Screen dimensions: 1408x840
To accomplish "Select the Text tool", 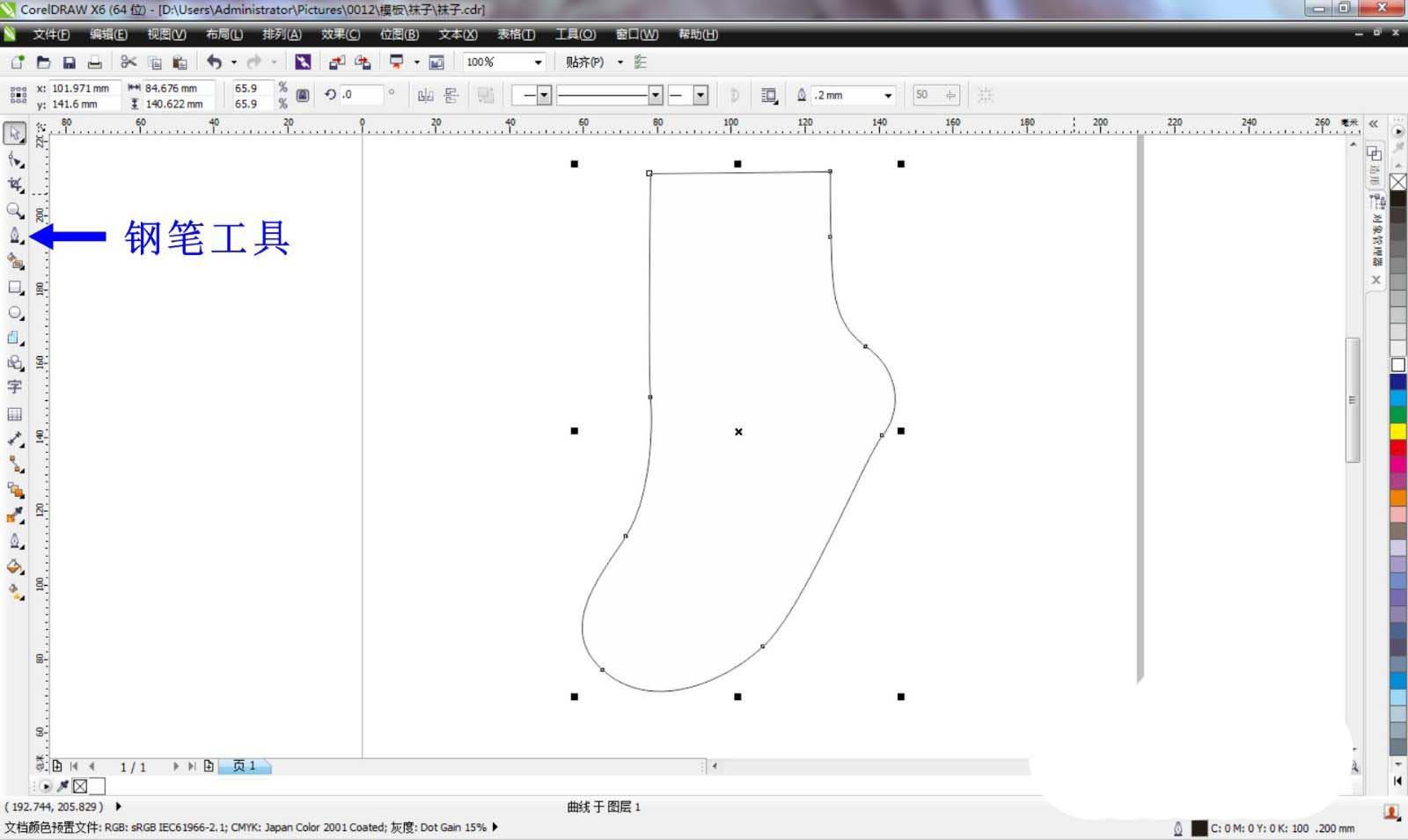I will (15, 388).
